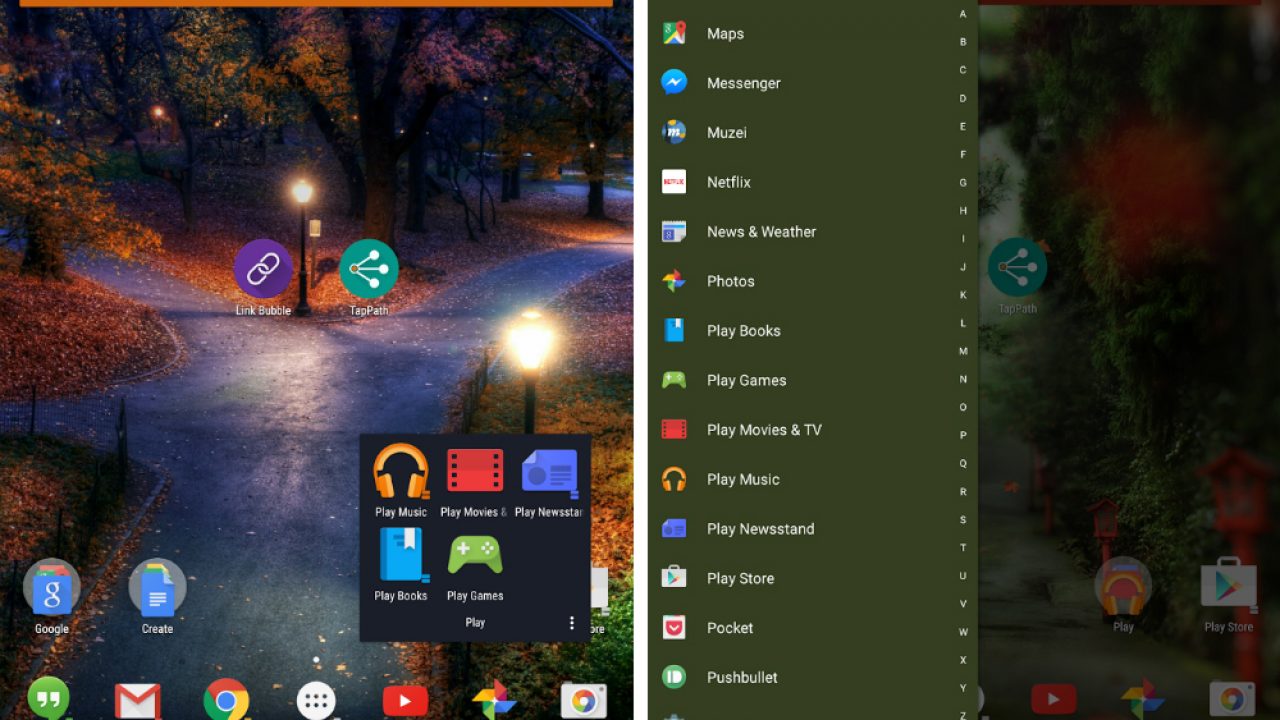The height and width of the screenshot is (720, 1280).
Task: Open Play Newsstand in the Play folder
Action: pyautogui.click(x=548, y=472)
